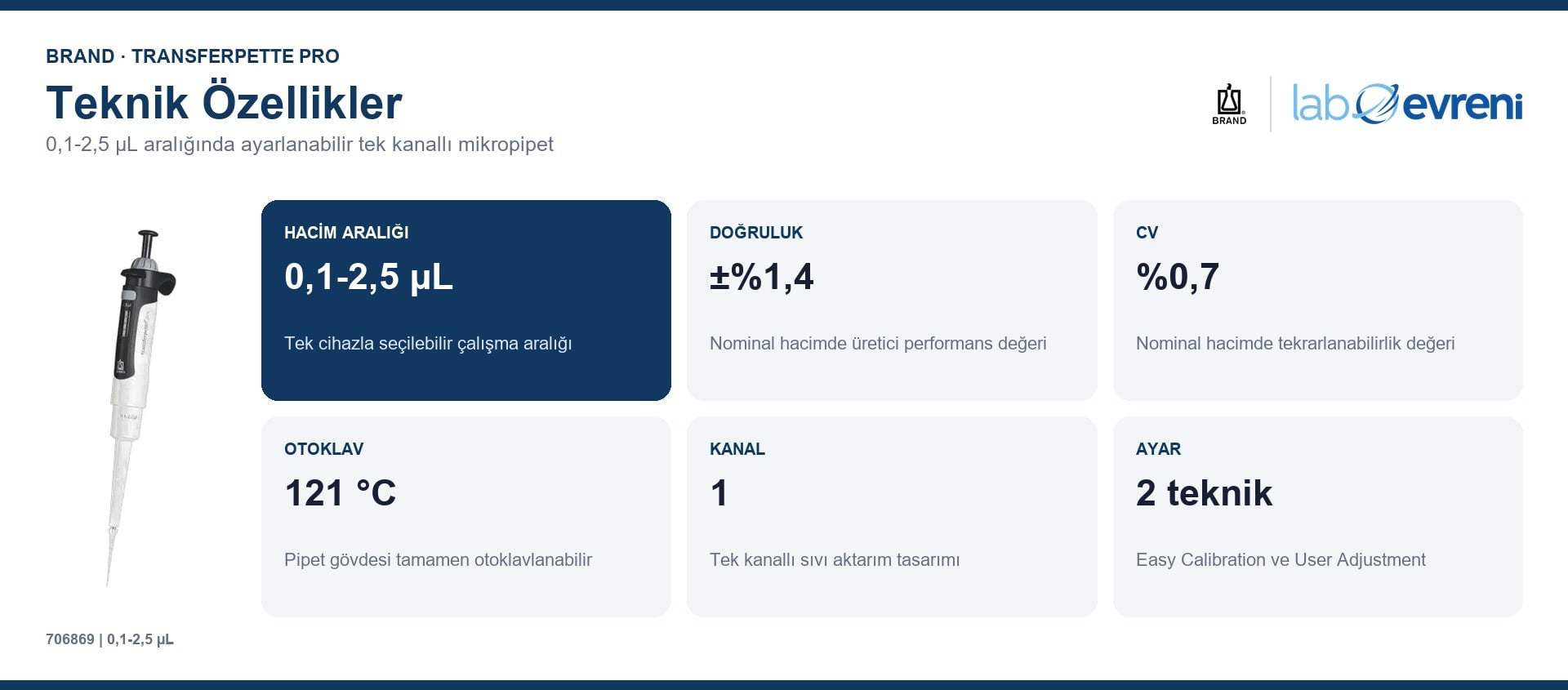The image size is (1568, 690).
Task: Click the DOĞRULUK specification card
Action: coord(892,300)
